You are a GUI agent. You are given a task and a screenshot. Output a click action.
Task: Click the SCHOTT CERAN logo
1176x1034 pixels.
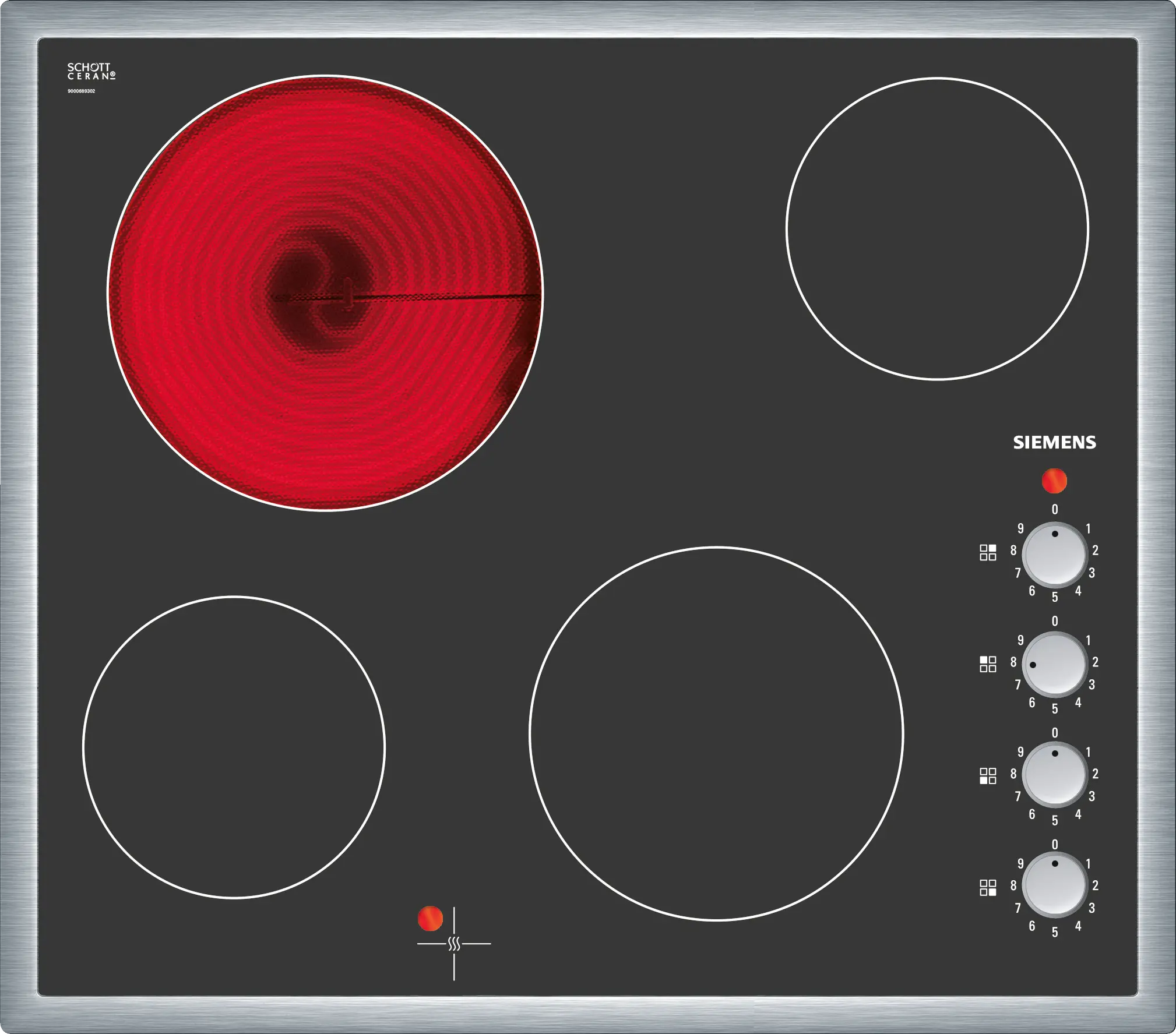pyautogui.click(x=91, y=72)
